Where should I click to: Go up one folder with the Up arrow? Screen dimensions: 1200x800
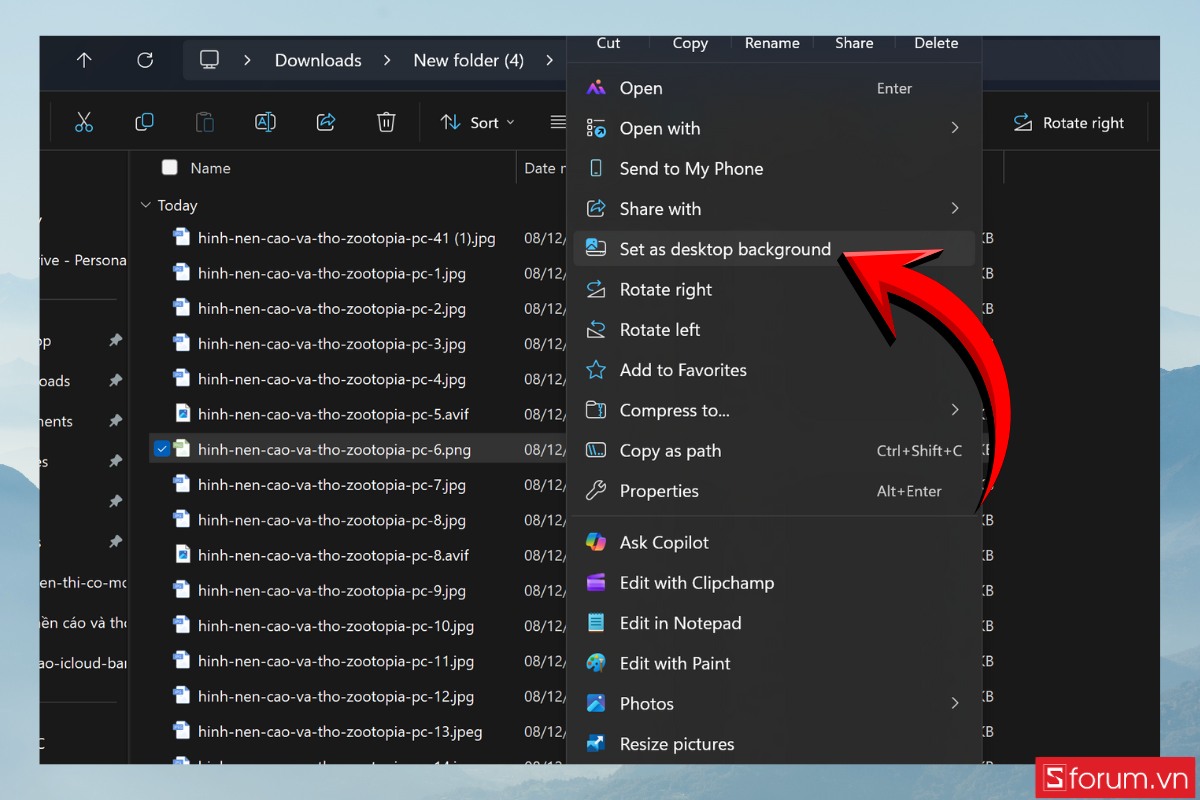pyautogui.click(x=84, y=60)
